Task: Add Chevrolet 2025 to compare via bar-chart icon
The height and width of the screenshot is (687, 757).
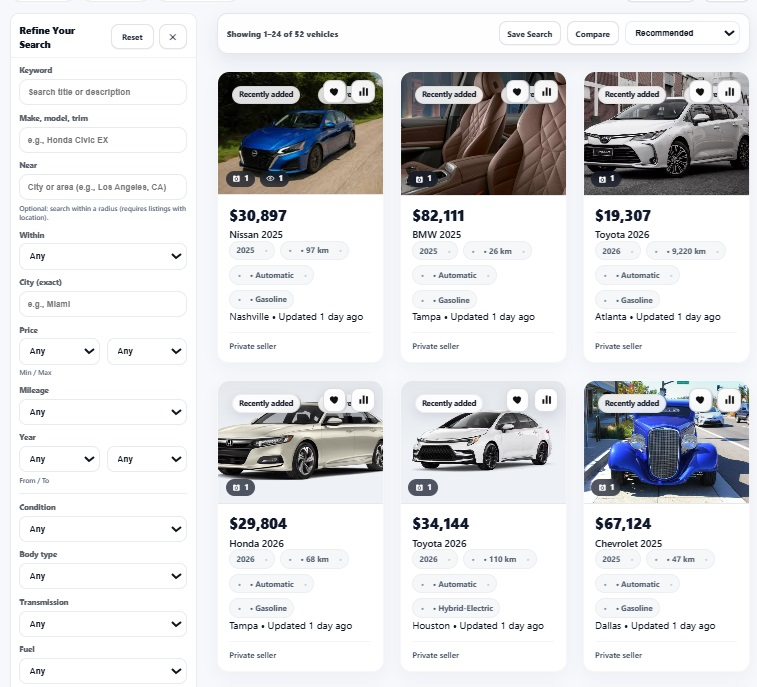Action: pyautogui.click(x=729, y=400)
